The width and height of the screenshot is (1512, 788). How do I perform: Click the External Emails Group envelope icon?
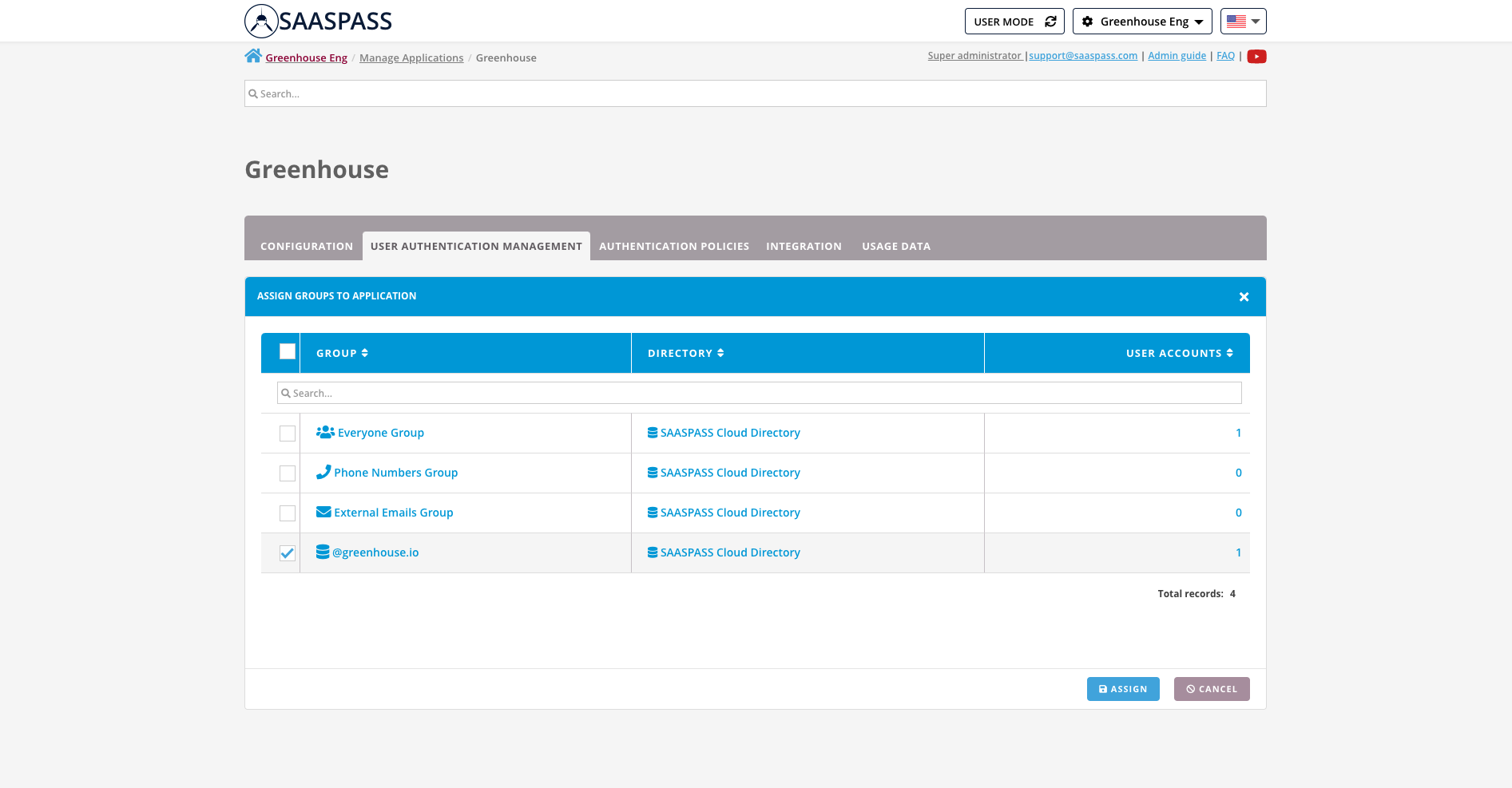tap(323, 513)
